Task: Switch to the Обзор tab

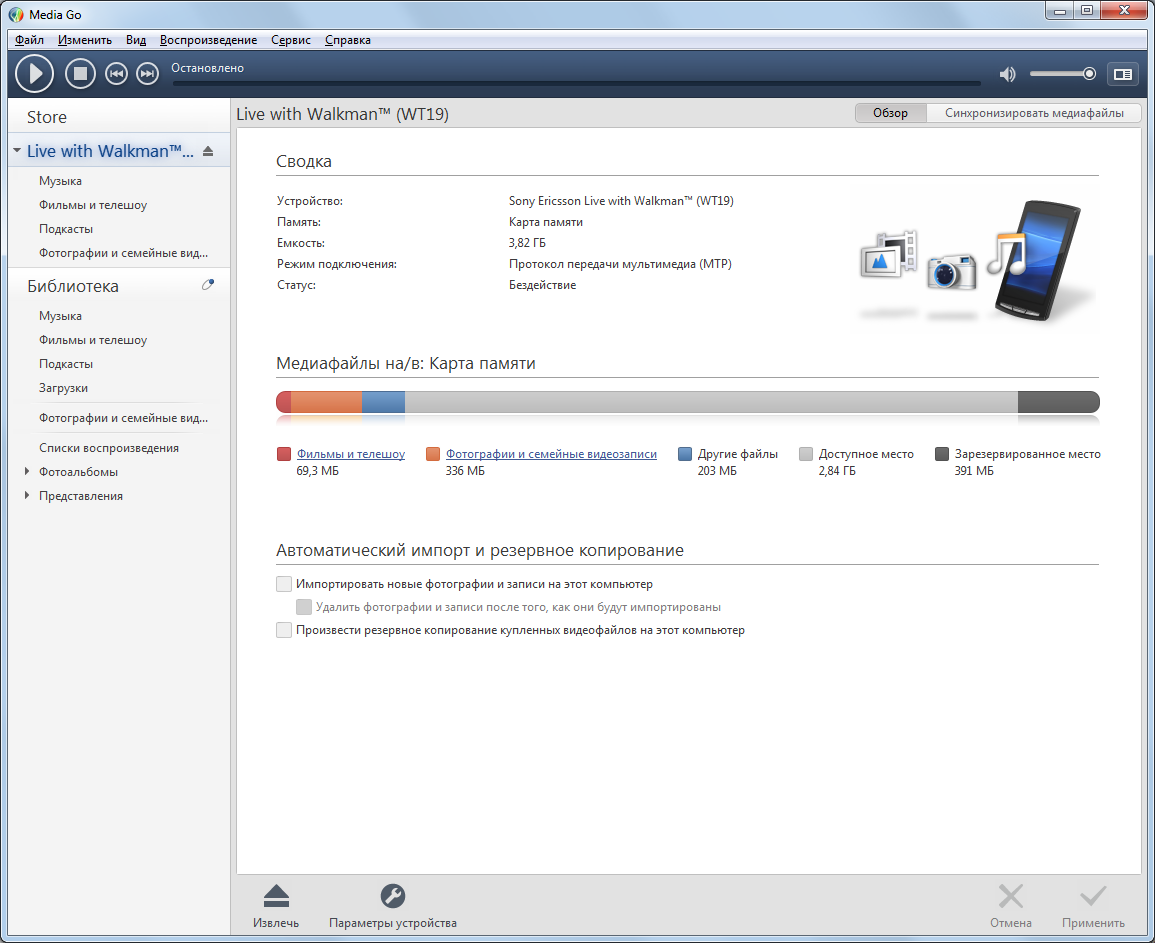Action: pyautogui.click(x=891, y=113)
